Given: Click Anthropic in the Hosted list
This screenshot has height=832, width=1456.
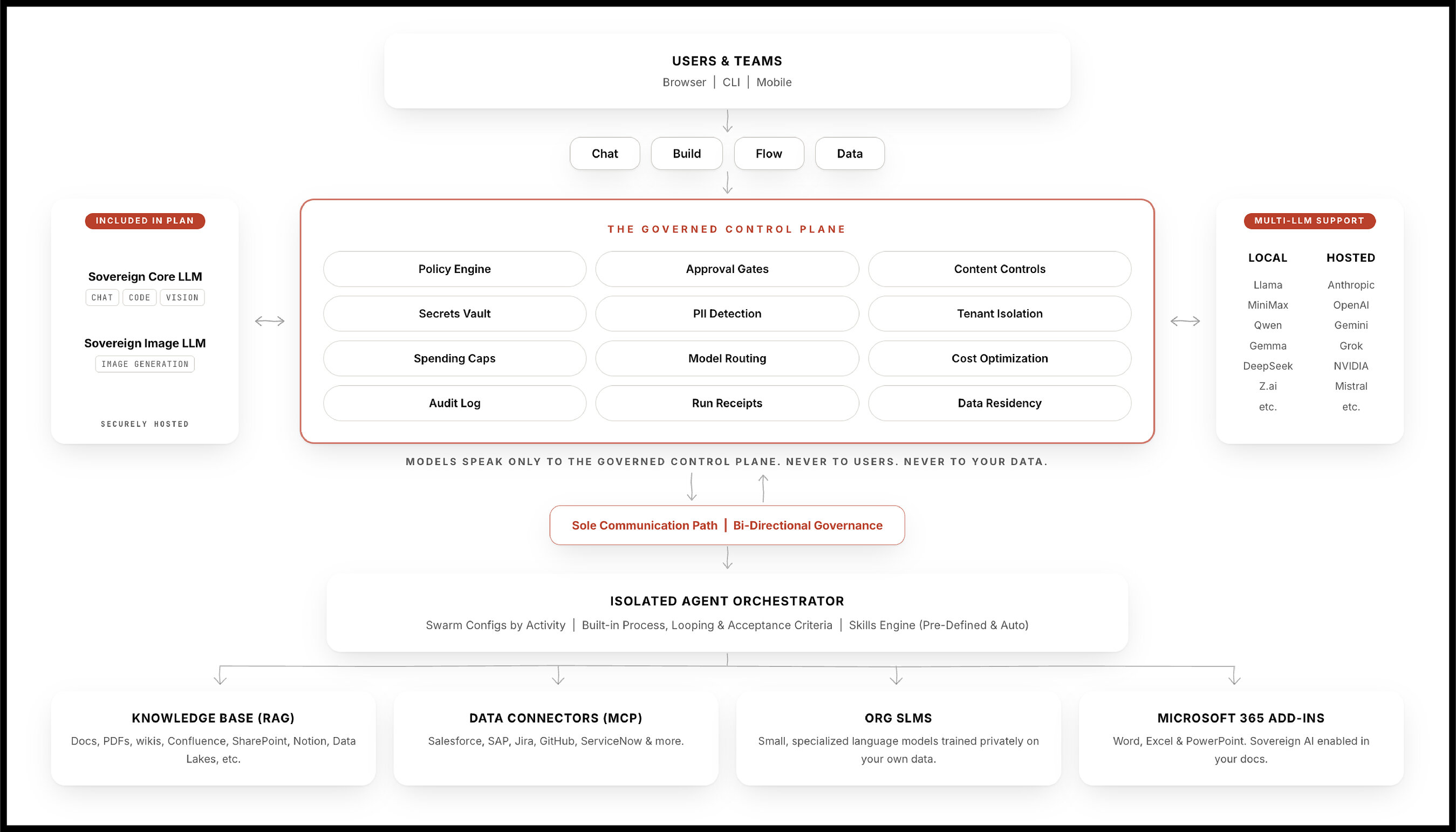Looking at the screenshot, I should 1351,284.
